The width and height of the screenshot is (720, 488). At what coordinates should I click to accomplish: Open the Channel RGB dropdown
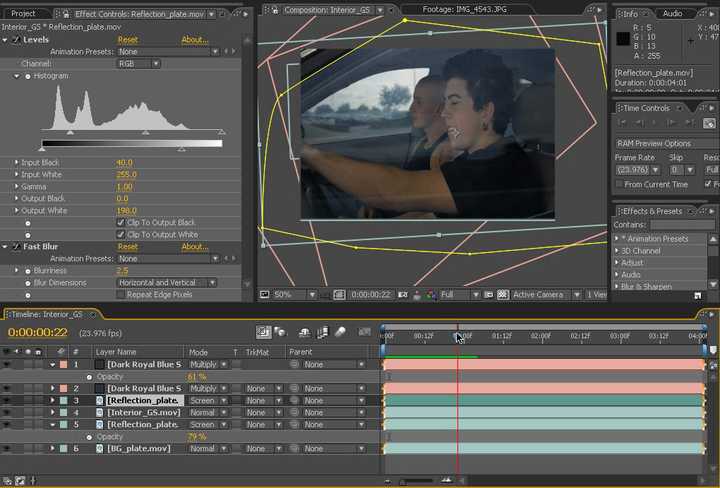(x=138, y=63)
